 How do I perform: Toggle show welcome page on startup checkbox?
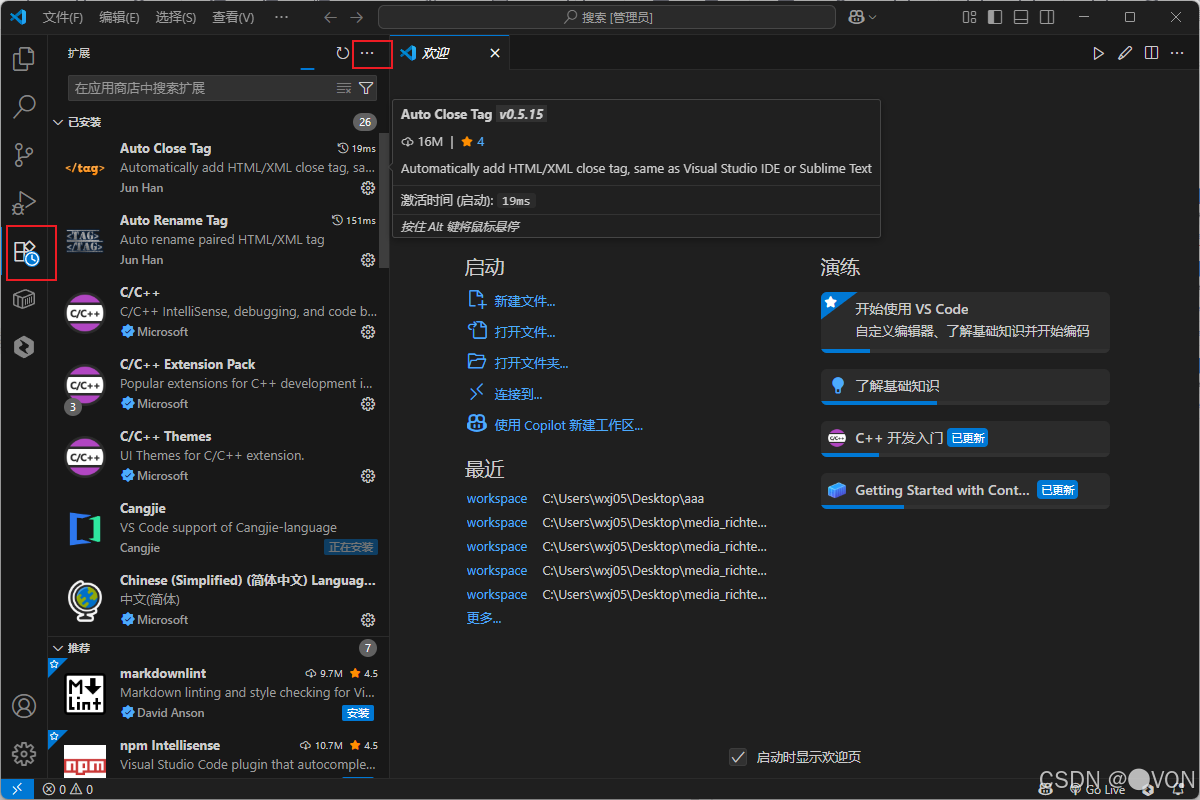click(738, 757)
